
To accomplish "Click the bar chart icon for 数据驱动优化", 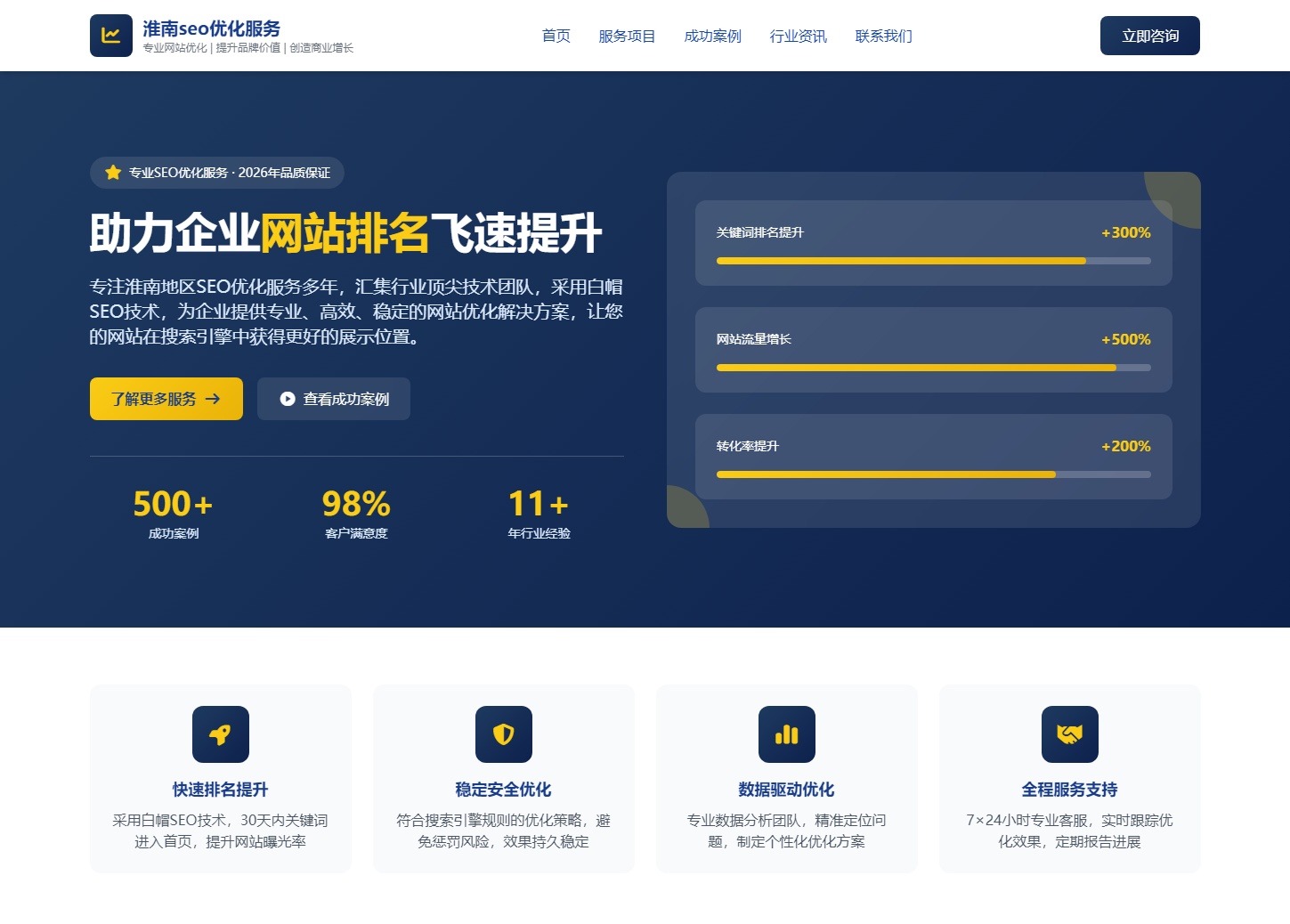I will 786,734.
